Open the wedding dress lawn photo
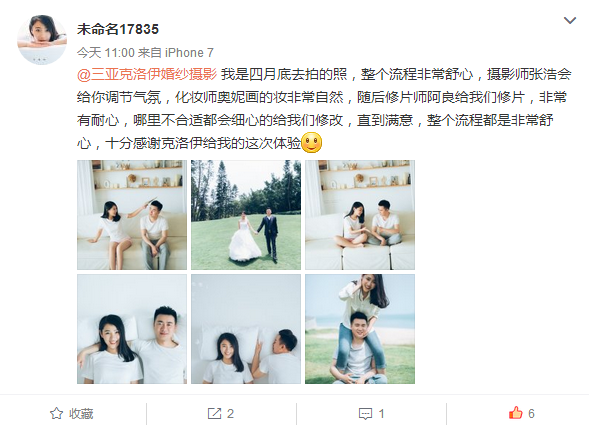 [x=246, y=215]
